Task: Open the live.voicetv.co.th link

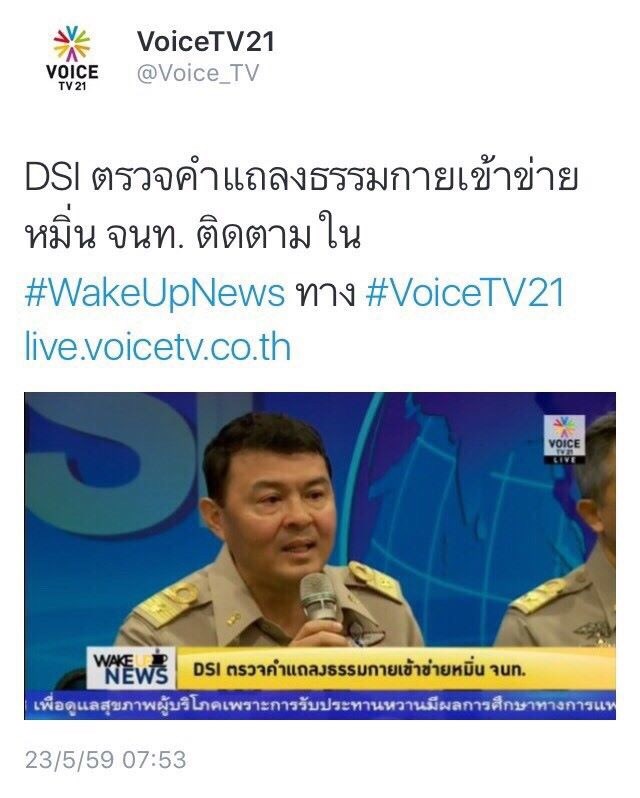Action: (158, 347)
